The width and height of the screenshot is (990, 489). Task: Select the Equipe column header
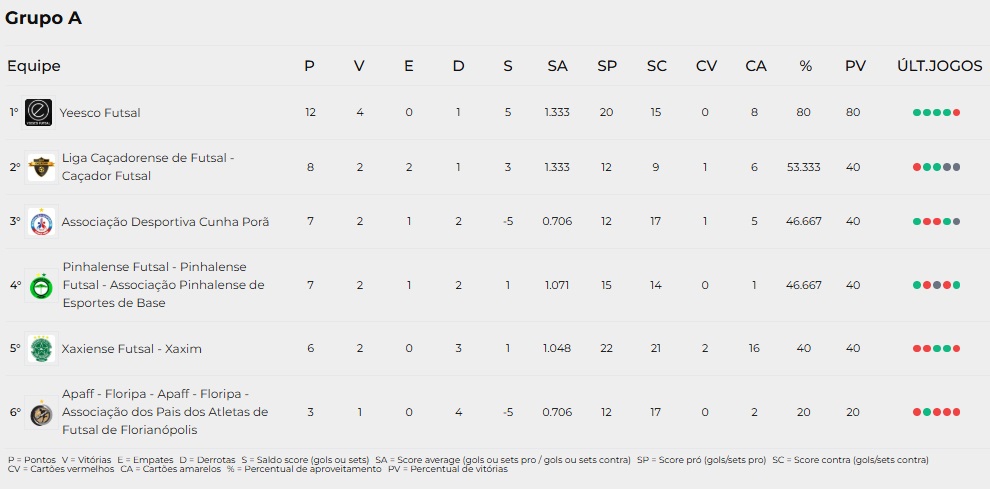click(x=34, y=66)
